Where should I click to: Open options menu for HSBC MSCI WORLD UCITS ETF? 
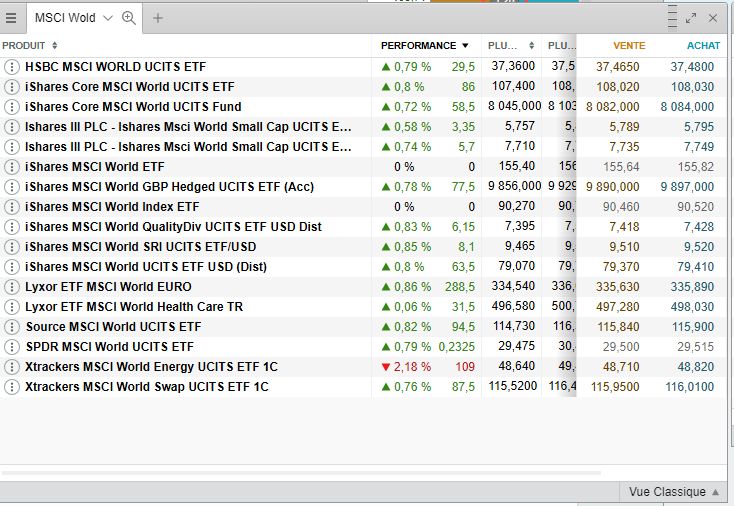point(11,67)
